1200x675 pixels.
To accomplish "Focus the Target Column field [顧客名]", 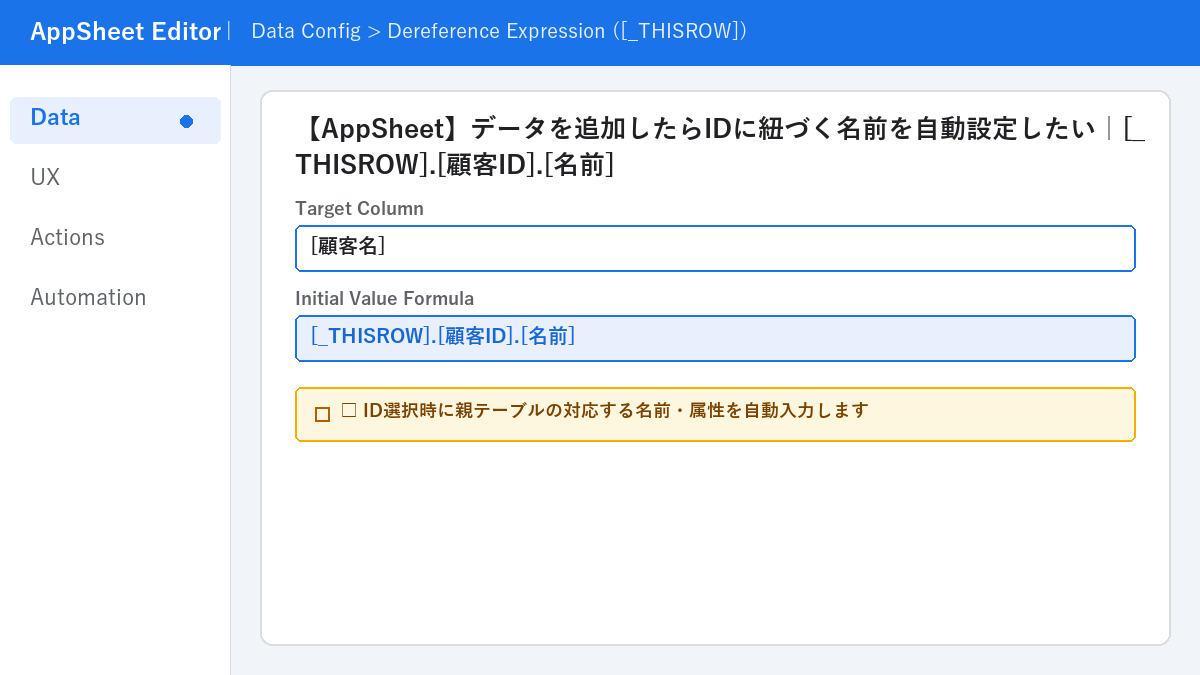I will [x=715, y=248].
